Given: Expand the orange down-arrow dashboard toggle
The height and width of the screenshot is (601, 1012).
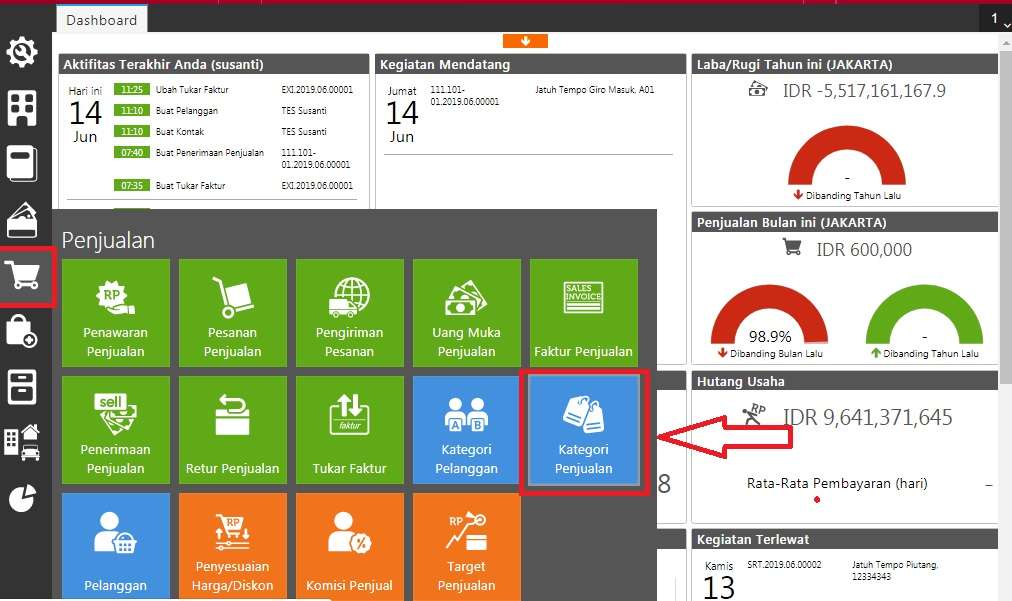Looking at the screenshot, I should 525,41.
